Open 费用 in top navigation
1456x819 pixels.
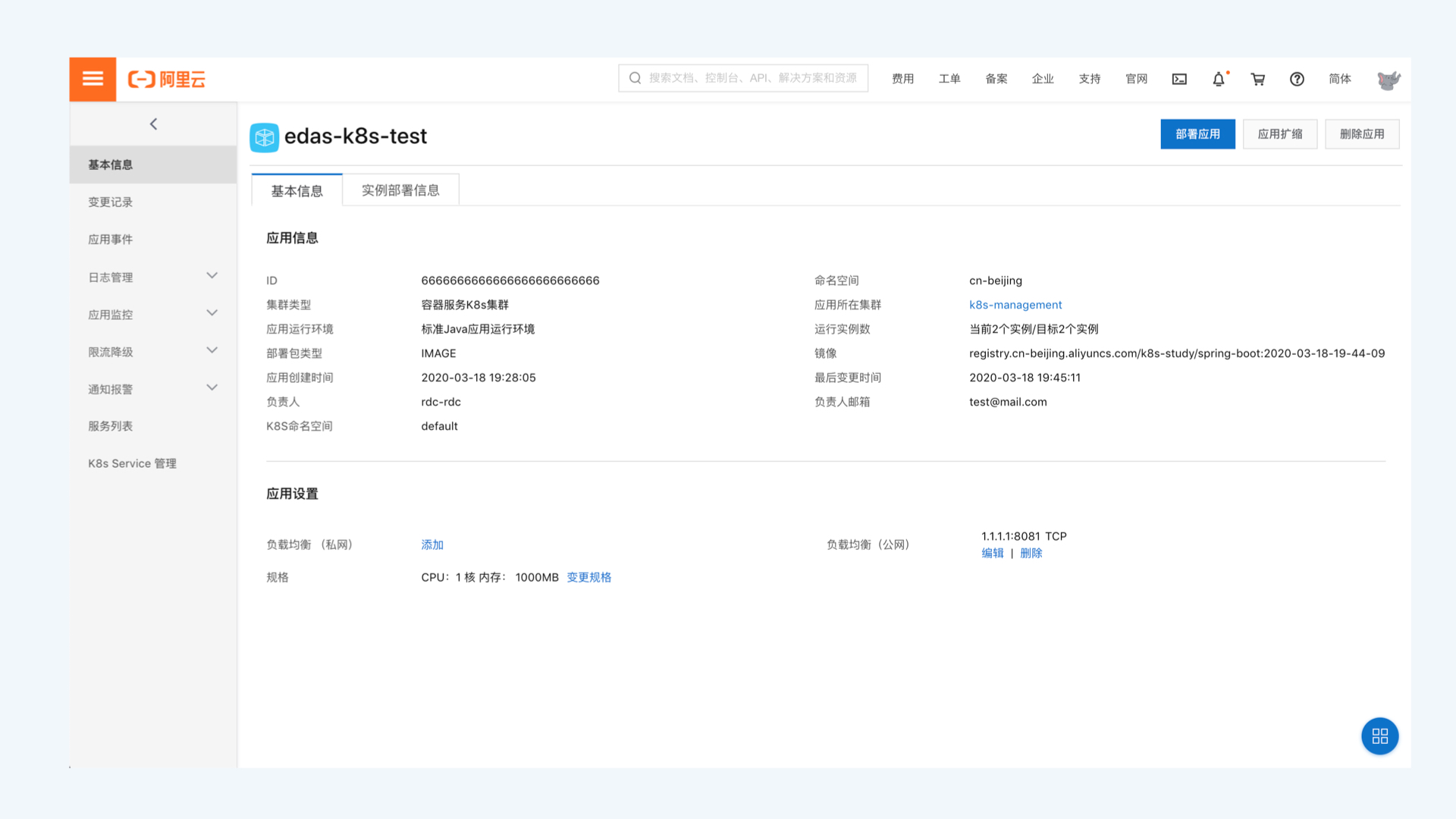pos(902,79)
